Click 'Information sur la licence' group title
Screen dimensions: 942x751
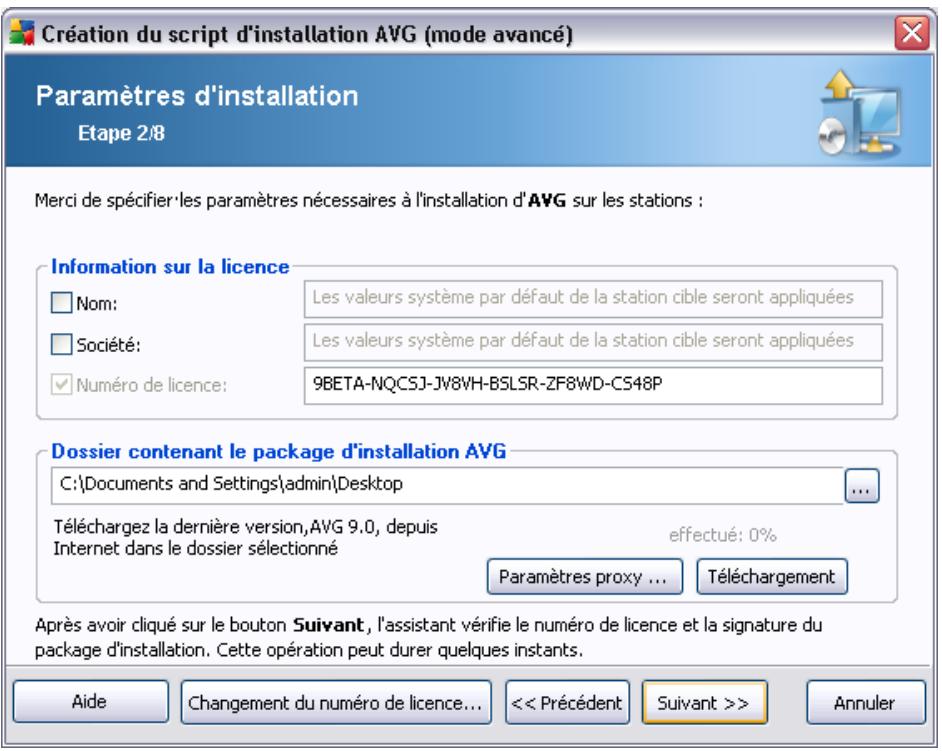pyautogui.click(x=170, y=266)
